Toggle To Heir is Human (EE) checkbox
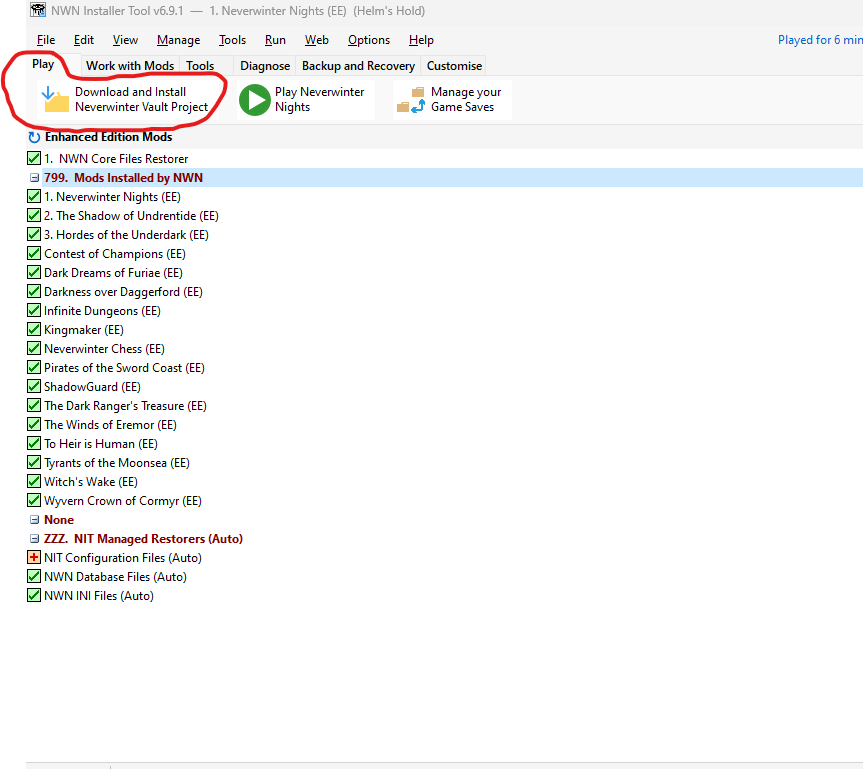 point(34,443)
